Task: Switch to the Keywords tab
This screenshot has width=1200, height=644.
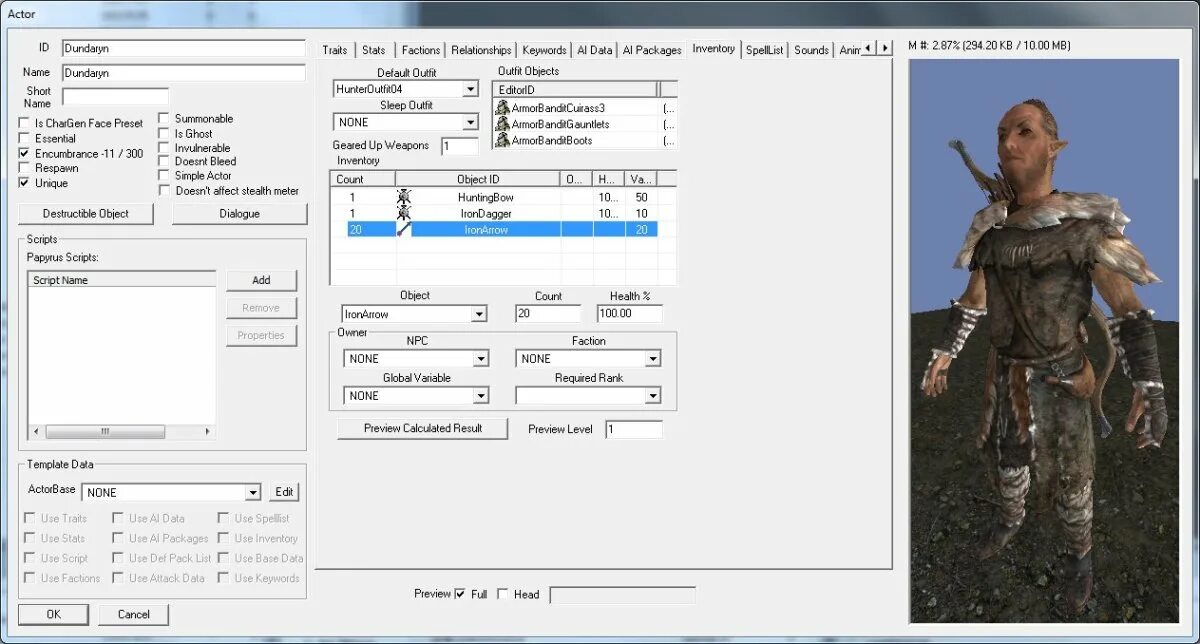Action: click(544, 50)
